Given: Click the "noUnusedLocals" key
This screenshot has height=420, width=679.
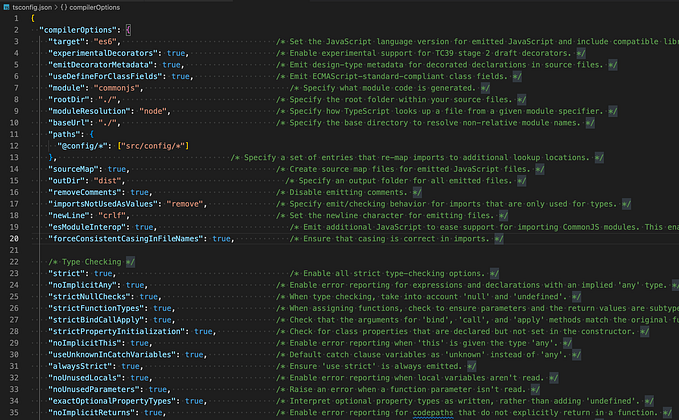Looking at the screenshot, I should click(85, 378).
